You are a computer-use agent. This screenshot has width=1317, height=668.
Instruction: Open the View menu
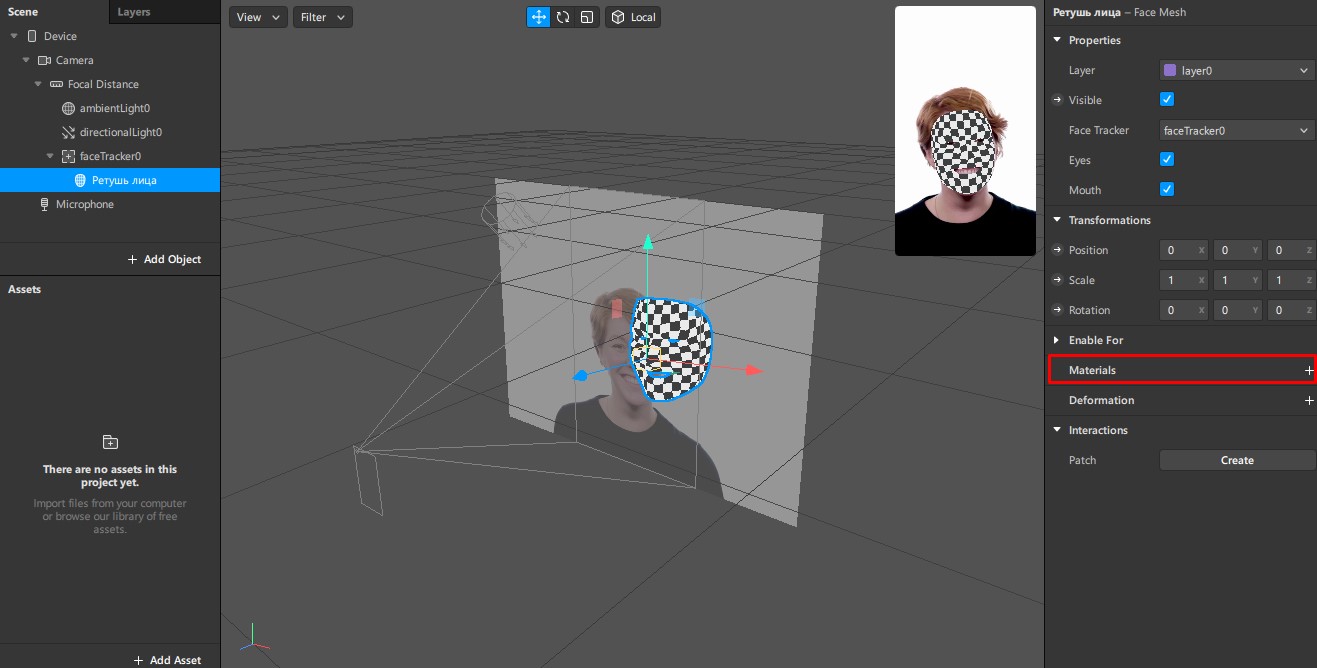[257, 17]
